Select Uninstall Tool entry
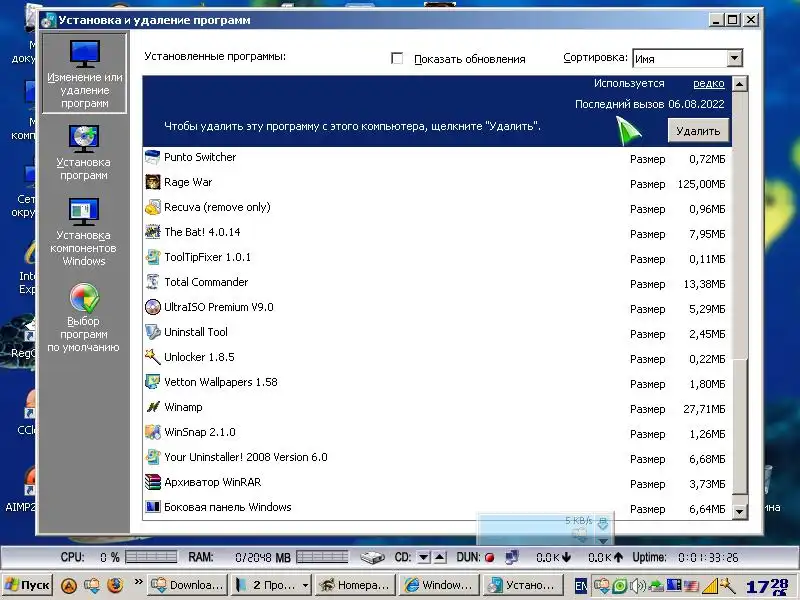 pyautogui.click(x=196, y=332)
